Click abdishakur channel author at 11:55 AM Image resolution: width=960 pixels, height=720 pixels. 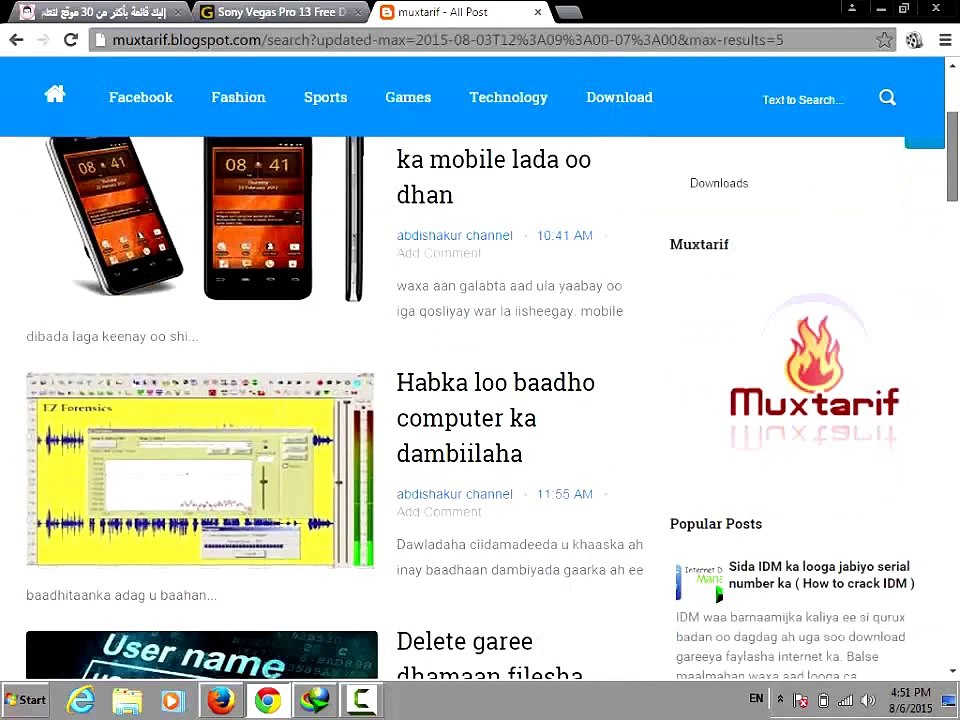(x=454, y=494)
